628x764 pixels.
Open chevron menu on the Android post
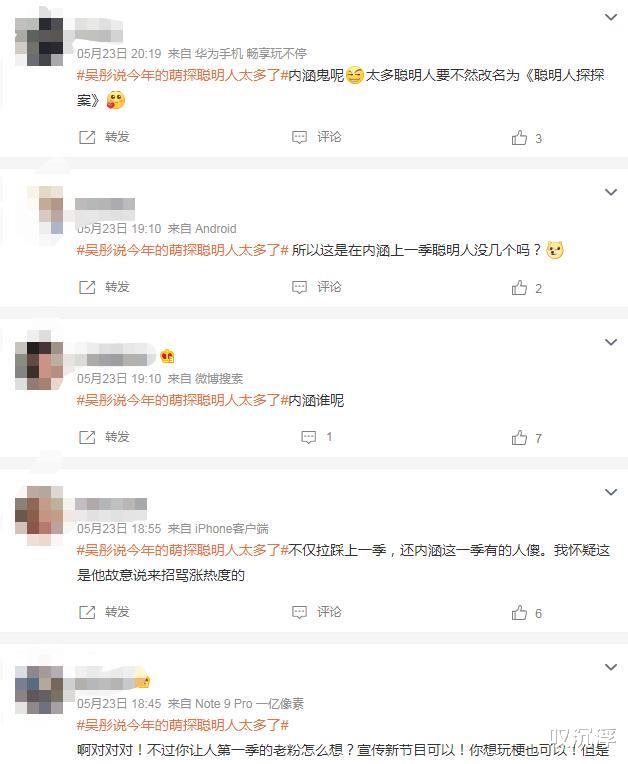tap(611, 192)
